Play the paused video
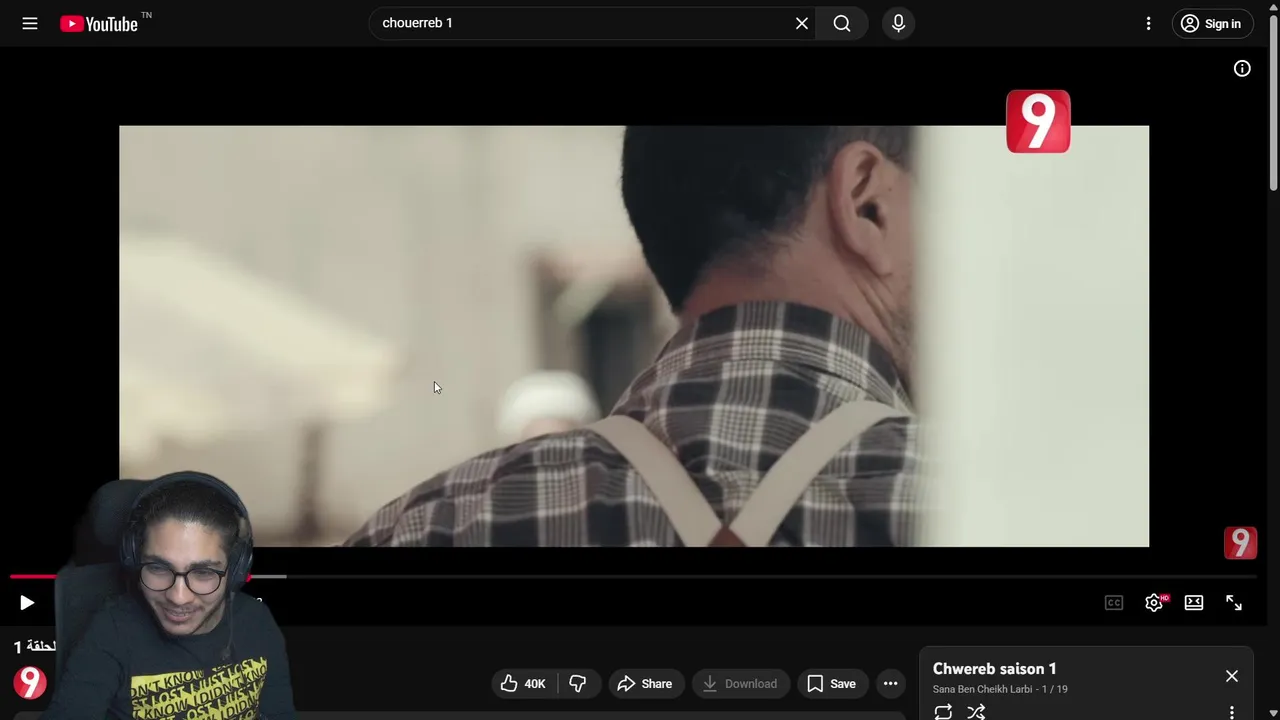 click(27, 602)
